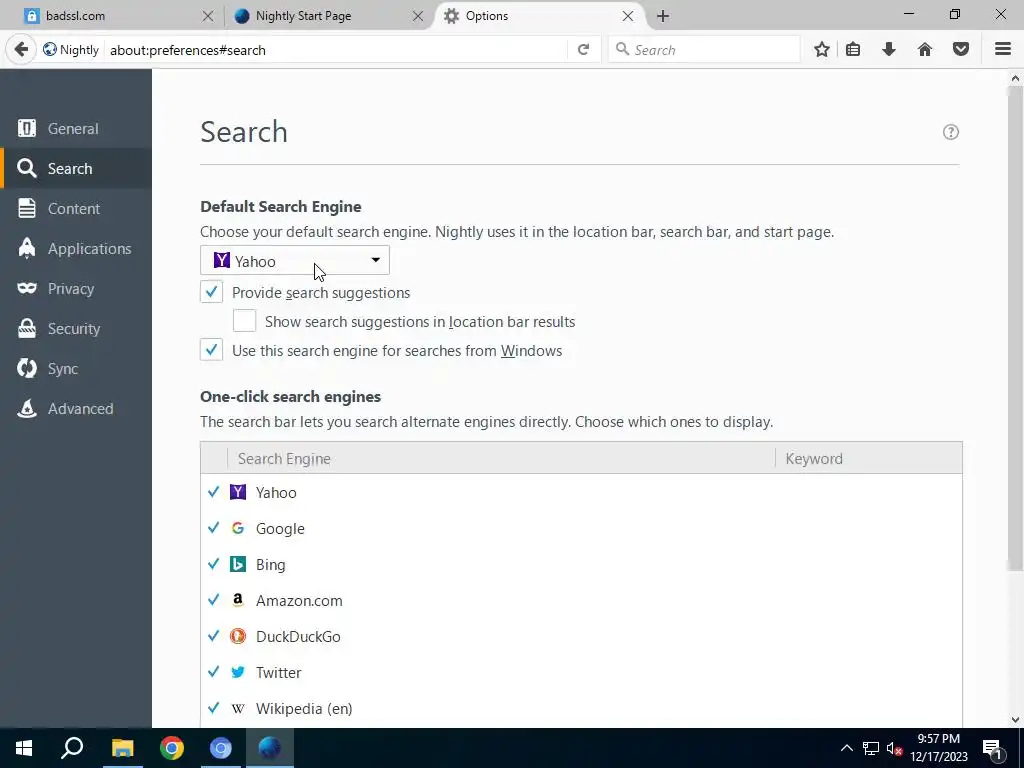Click the Nightly taskbar icon
Image resolution: width=1024 pixels, height=768 pixels.
[270, 748]
